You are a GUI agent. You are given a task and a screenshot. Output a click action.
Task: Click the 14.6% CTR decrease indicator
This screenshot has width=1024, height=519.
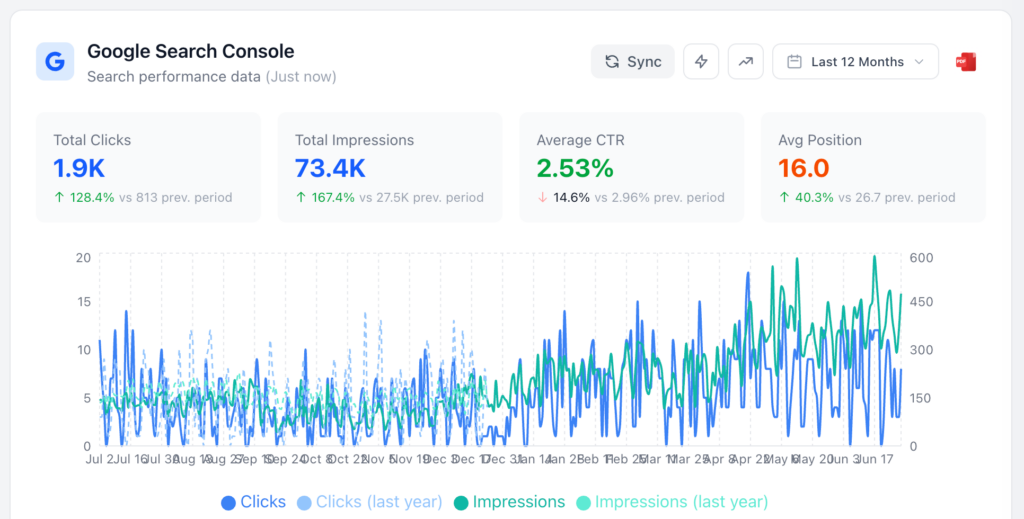[x=564, y=197]
